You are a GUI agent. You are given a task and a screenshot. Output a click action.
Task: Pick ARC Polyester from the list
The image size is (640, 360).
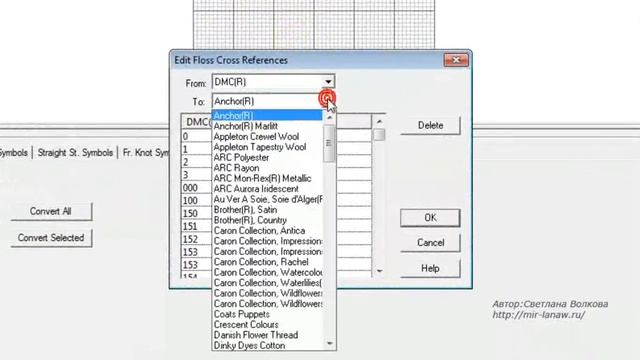[267, 158]
